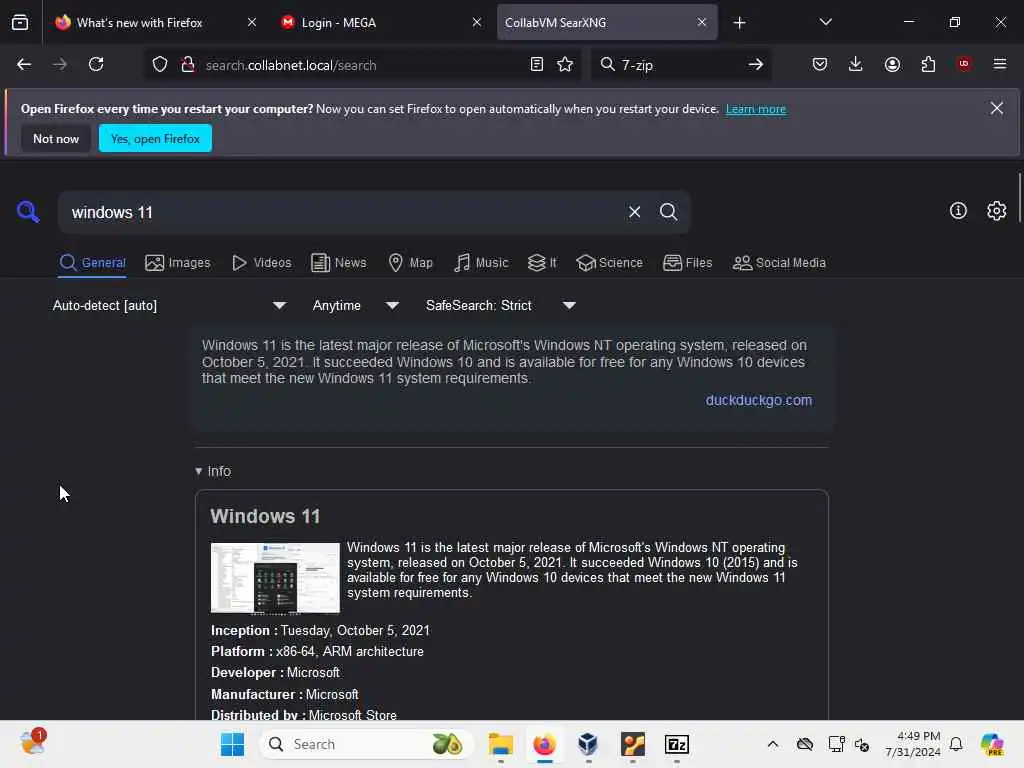Click taskbar Search box
The height and width of the screenshot is (768, 1024).
[x=367, y=744]
